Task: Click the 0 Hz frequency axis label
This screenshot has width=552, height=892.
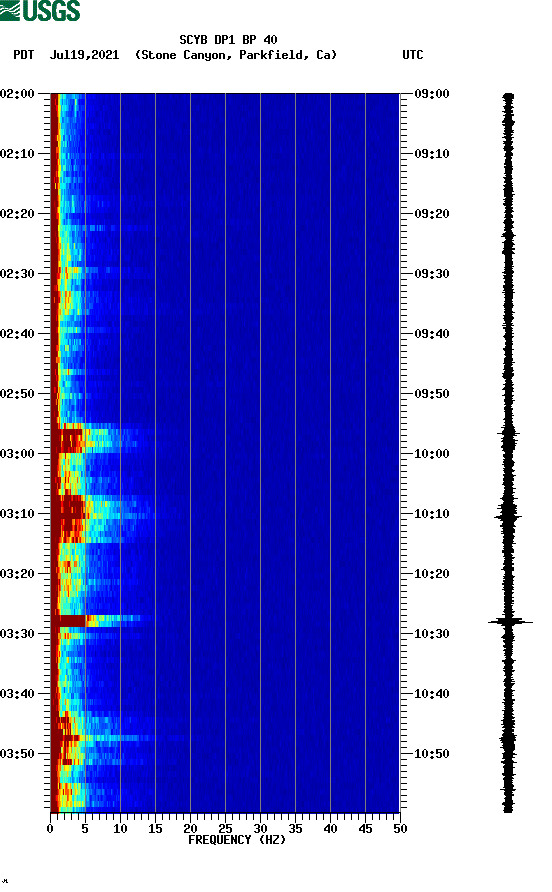Action: tap(50, 828)
